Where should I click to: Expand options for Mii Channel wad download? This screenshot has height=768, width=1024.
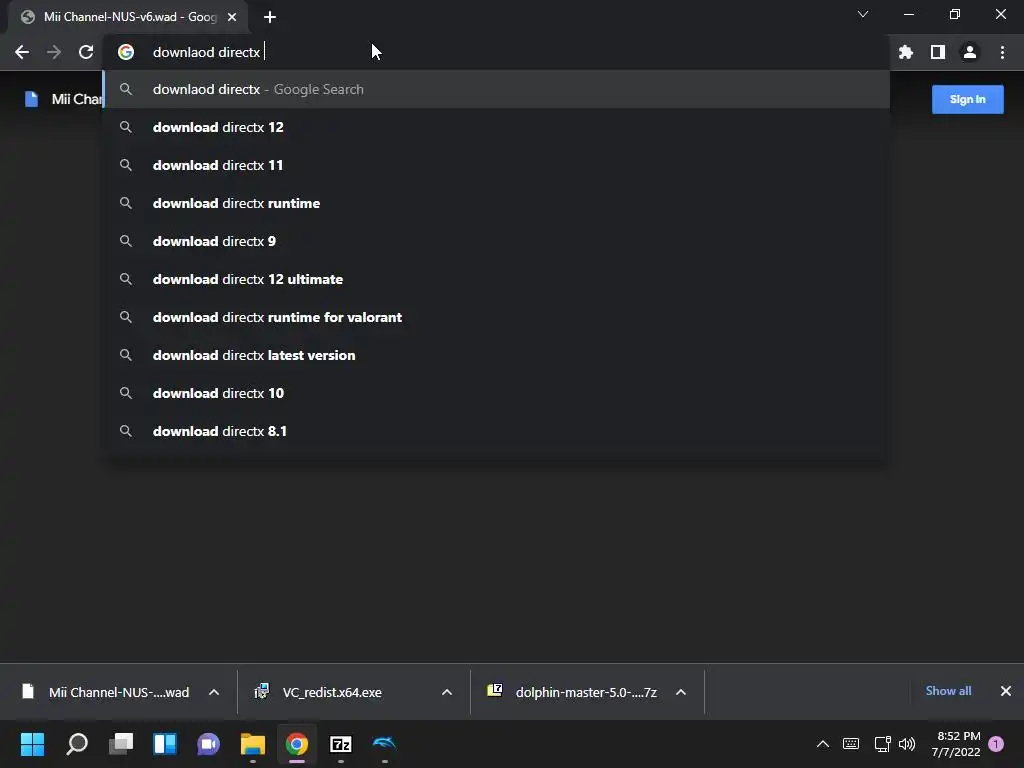[214, 692]
